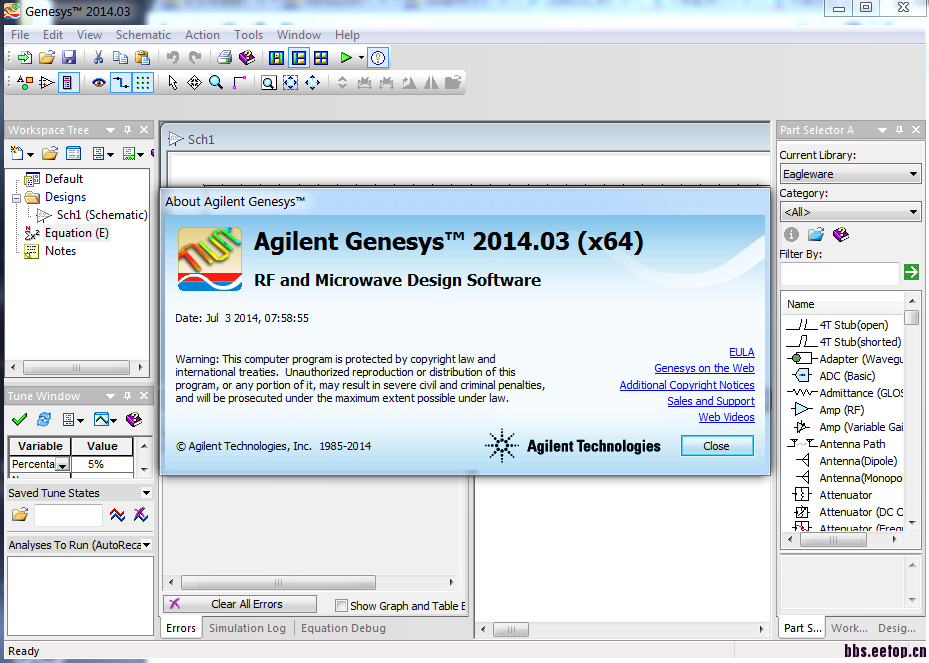The width and height of the screenshot is (929, 663).
Task: Open the Current Library Eagleware dropdown
Action: [850, 174]
